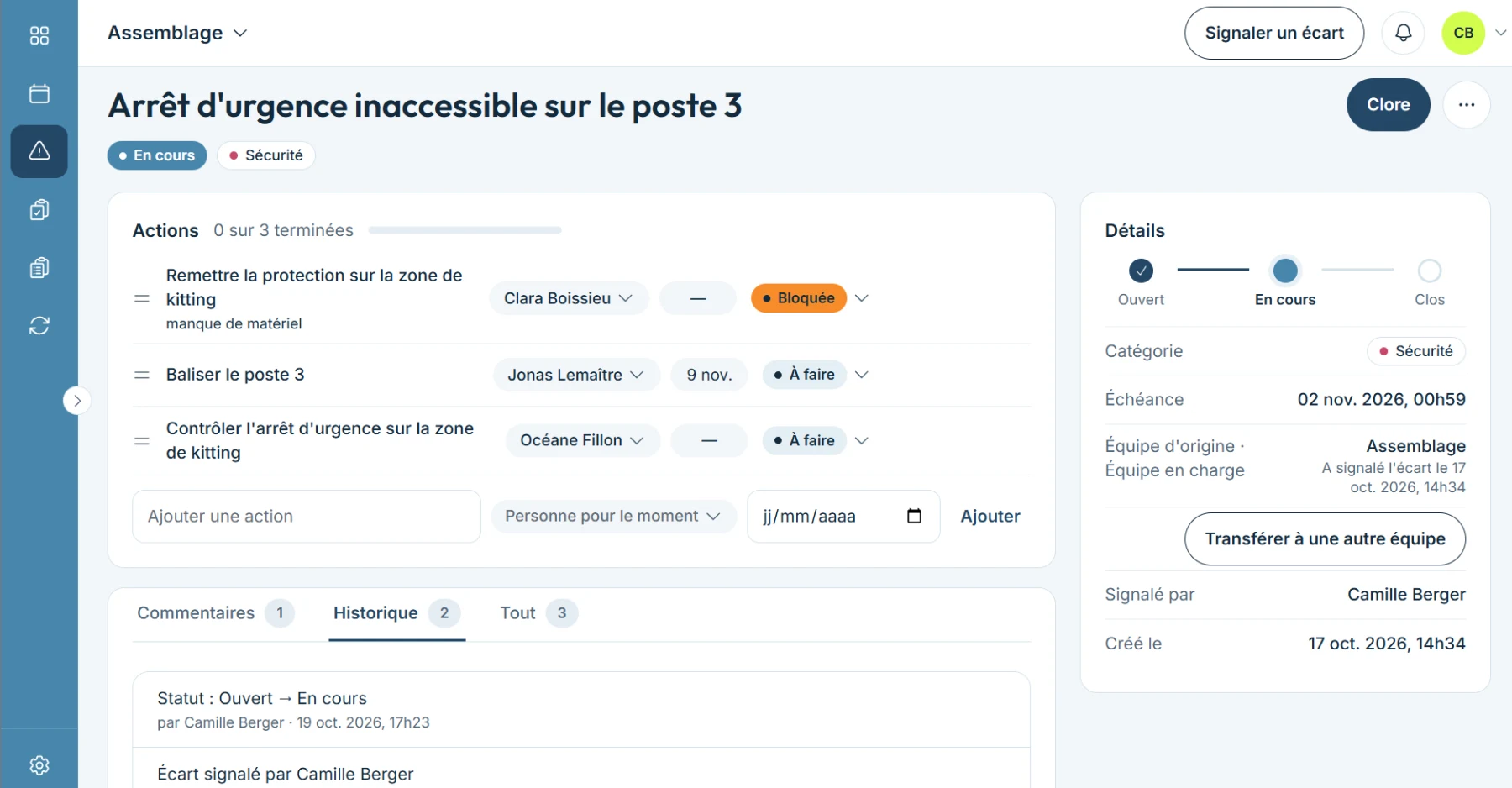Change assignee Jonas Lemaître
The height and width of the screenshot is (788, 1512).
[576, 375]
